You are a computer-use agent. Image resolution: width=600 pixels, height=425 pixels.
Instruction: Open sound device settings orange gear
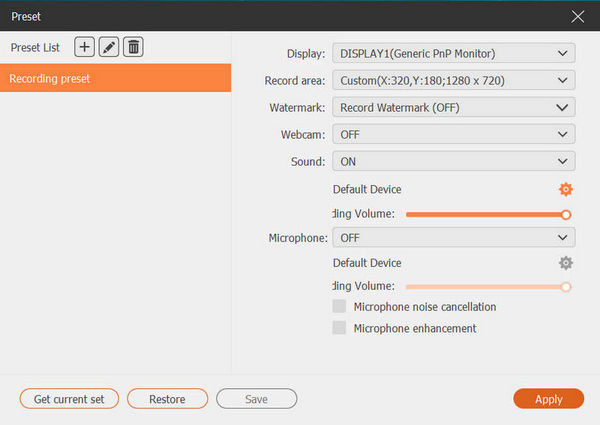(x=566, y=189)
